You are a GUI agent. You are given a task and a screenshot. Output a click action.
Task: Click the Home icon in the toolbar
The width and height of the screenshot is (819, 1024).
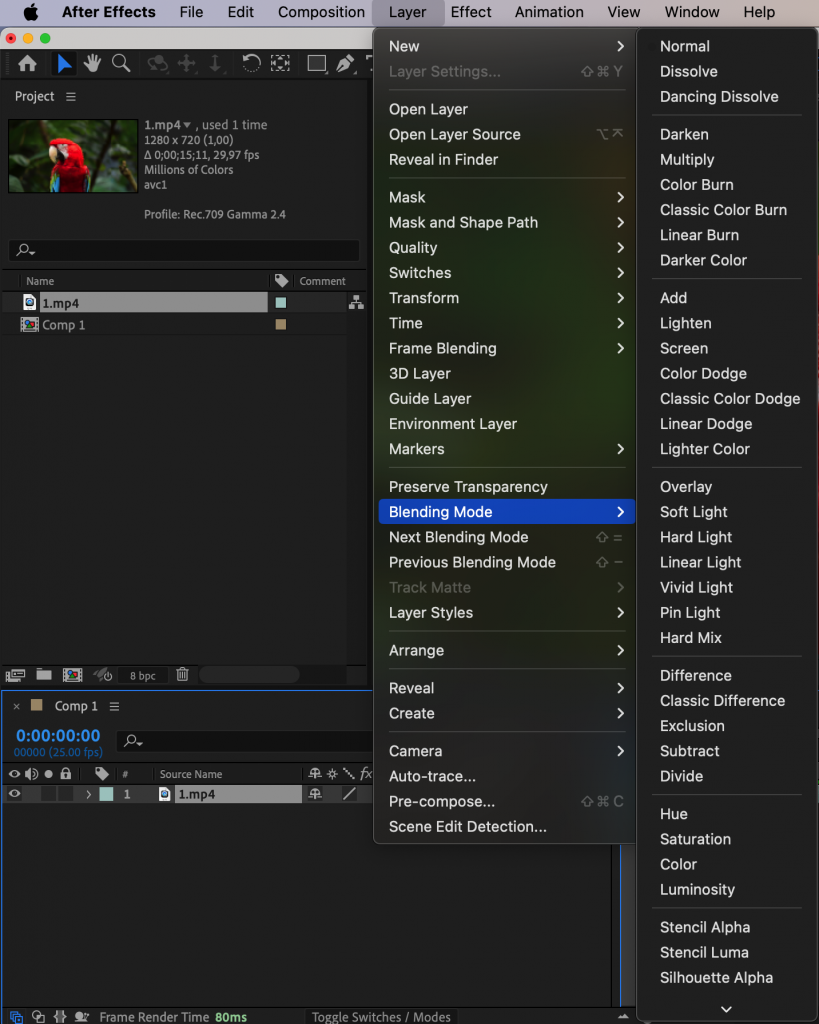coord(27,63)
